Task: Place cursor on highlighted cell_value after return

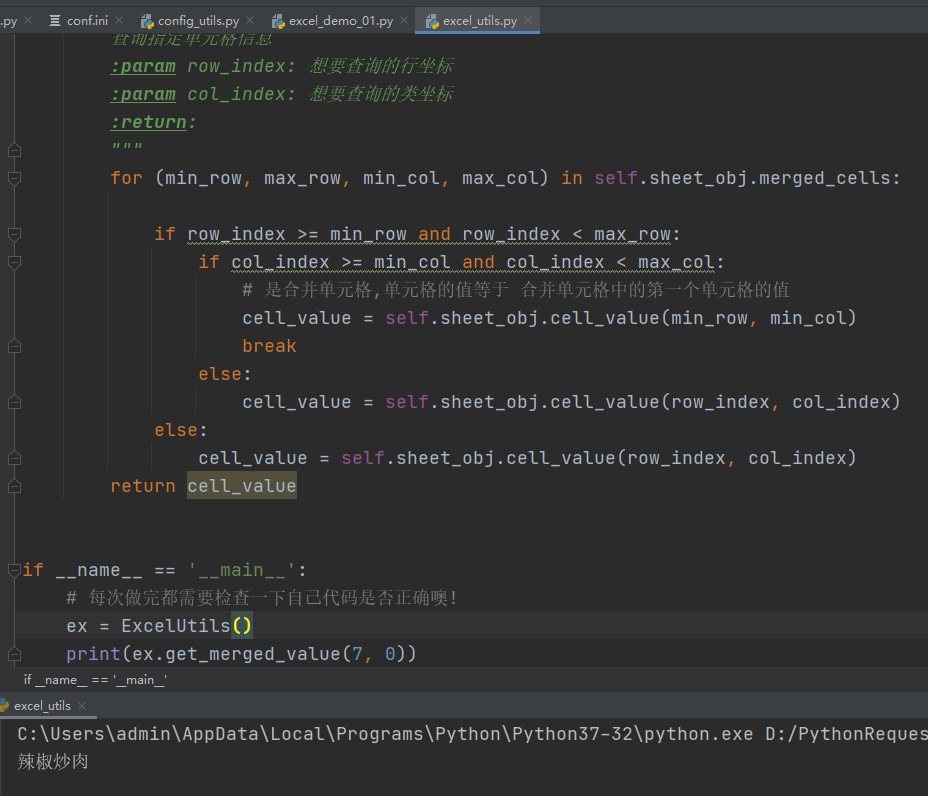Action: pyautogui.click(x=242, y=486)
